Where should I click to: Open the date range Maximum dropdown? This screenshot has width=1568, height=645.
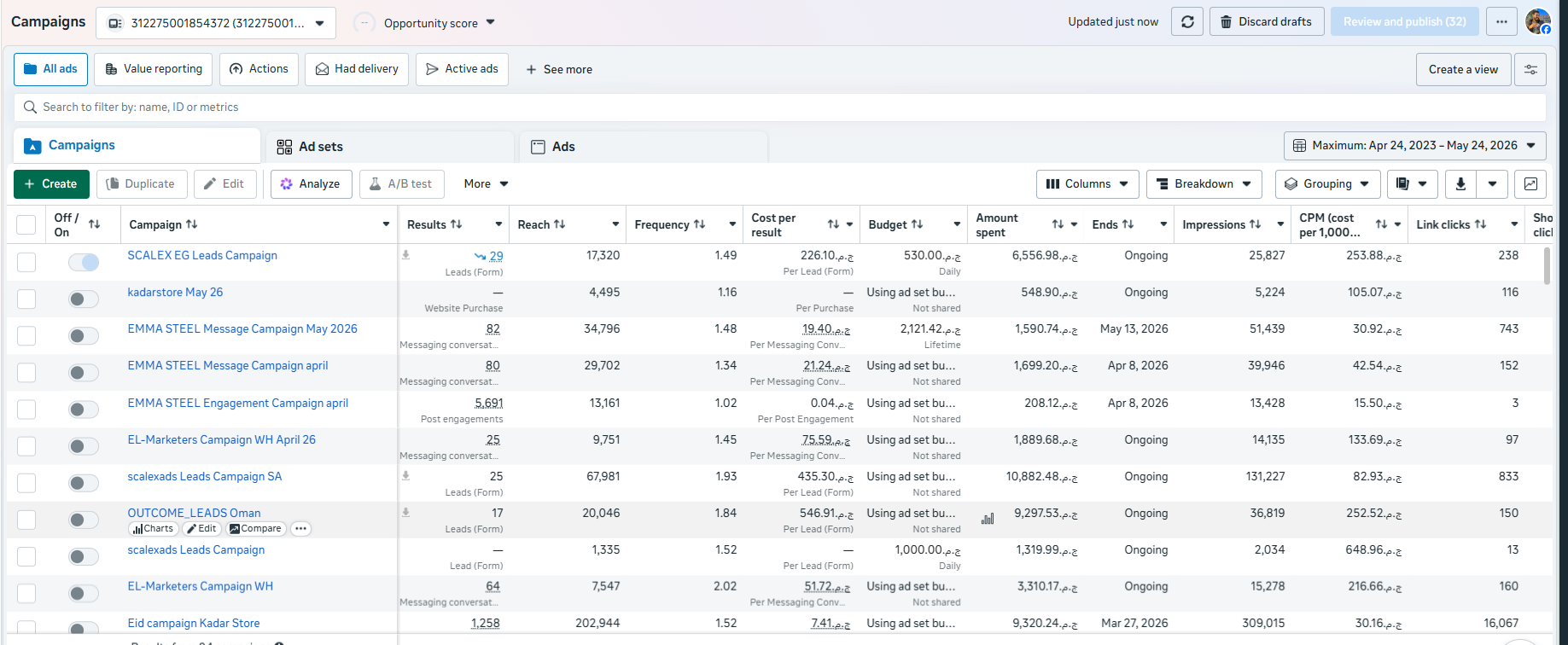tap(1414, 146)
